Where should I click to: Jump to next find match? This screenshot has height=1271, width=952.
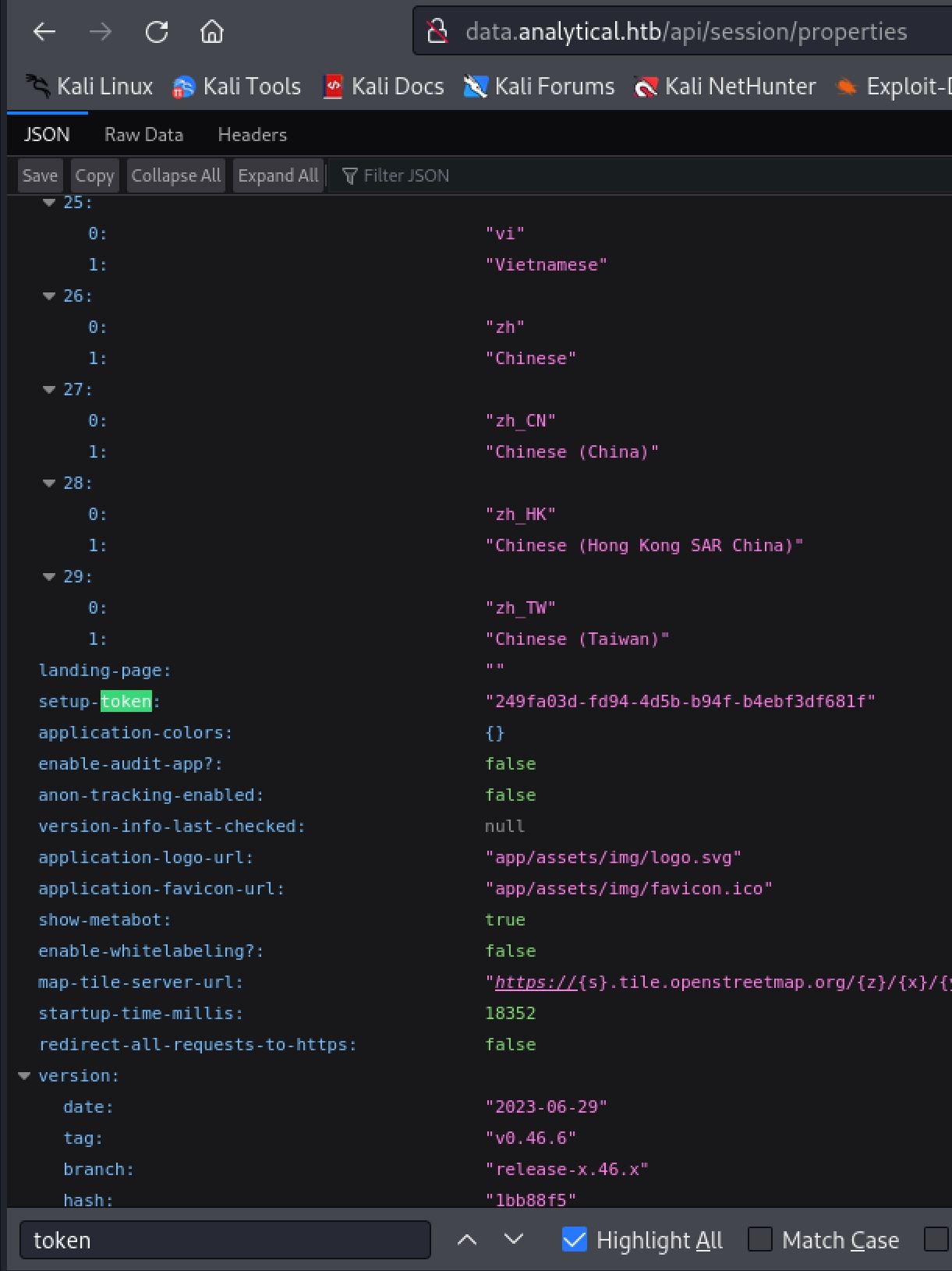tap(513, 1240)
